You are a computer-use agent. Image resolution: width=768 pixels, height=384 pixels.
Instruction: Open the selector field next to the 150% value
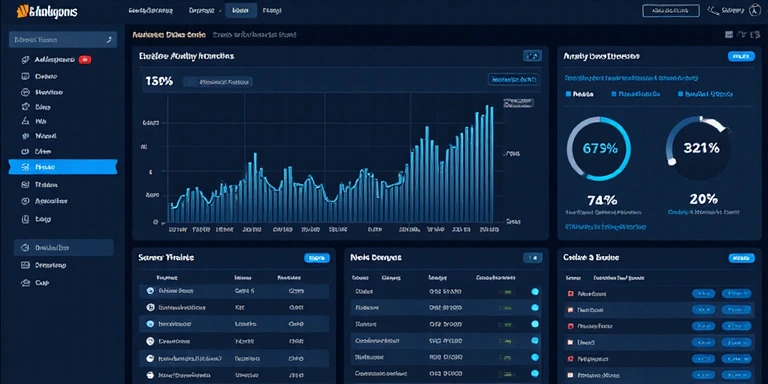218,82
